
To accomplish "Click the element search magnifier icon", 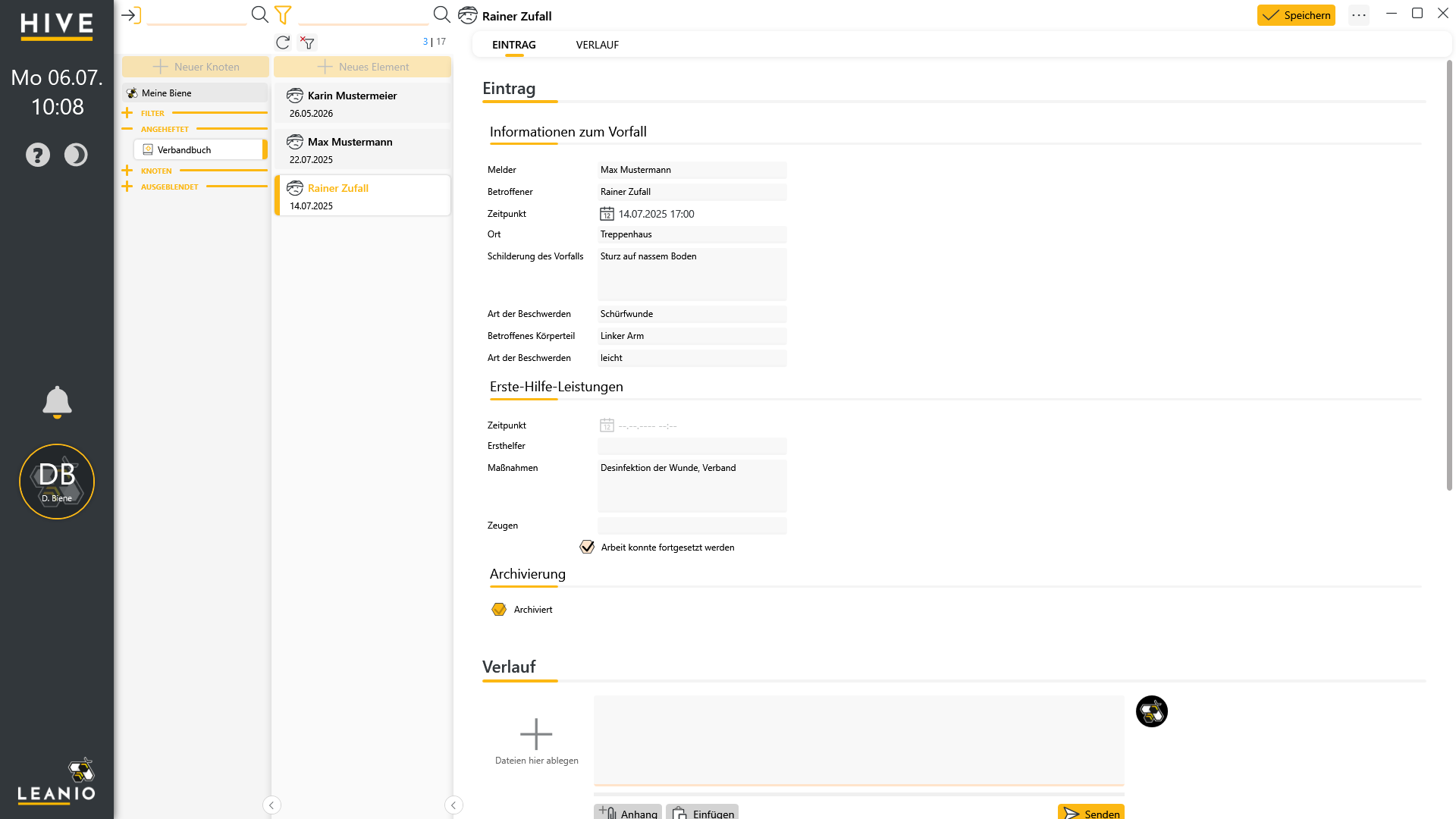I will coord(442,14).
